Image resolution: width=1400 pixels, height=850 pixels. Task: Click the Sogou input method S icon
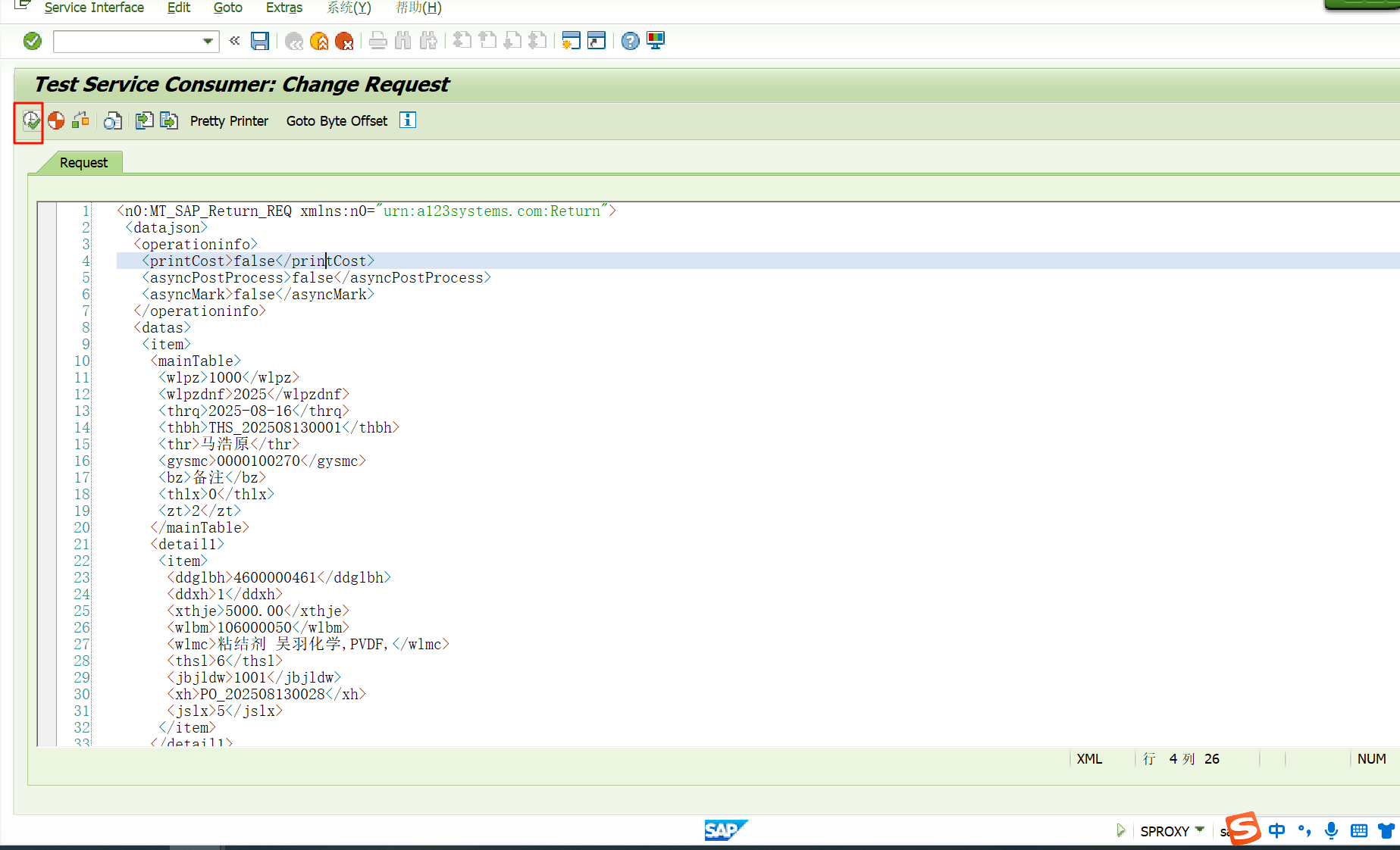pos(1245,829)
